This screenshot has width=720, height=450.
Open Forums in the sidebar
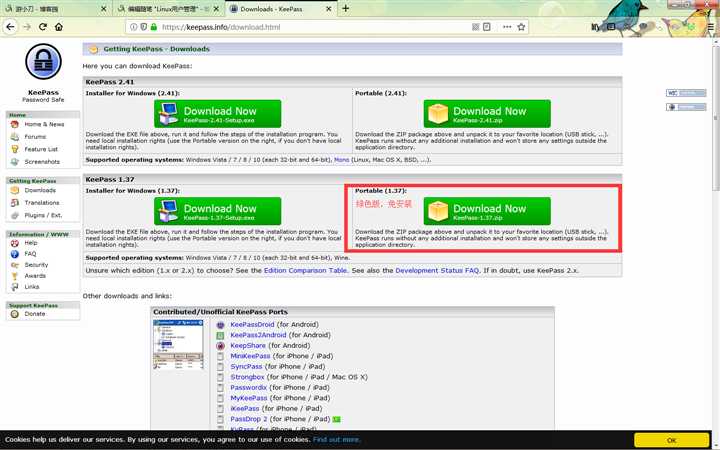[x=35, y=137]
